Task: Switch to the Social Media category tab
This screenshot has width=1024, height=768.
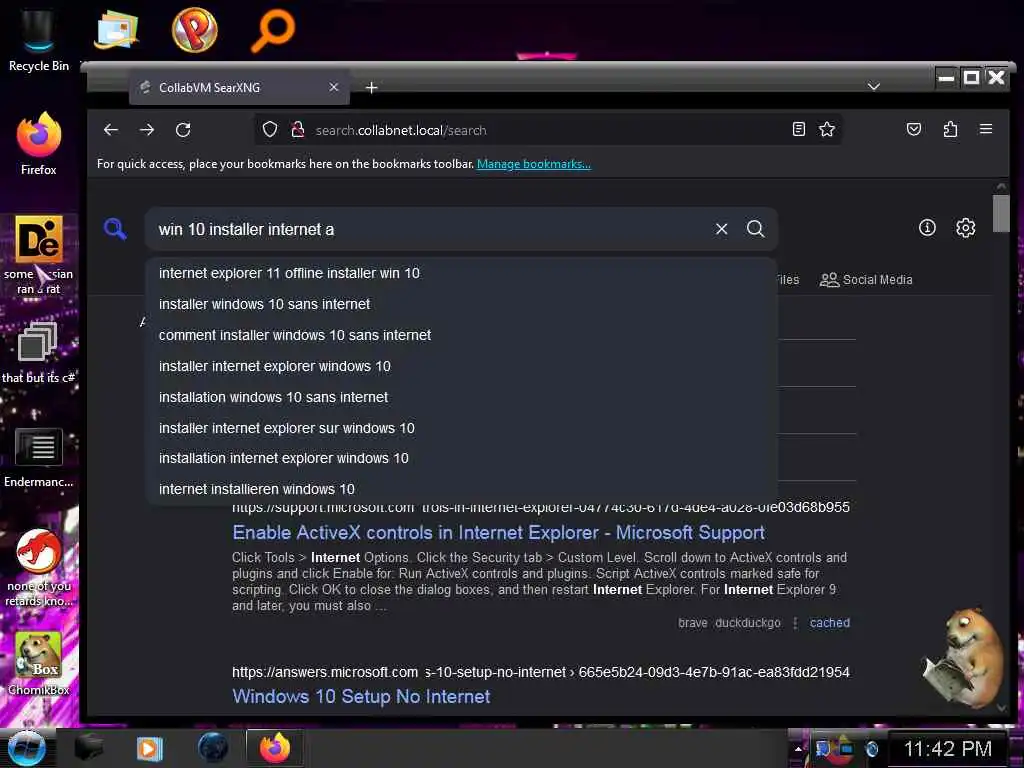Action: [x=866, y=280]
